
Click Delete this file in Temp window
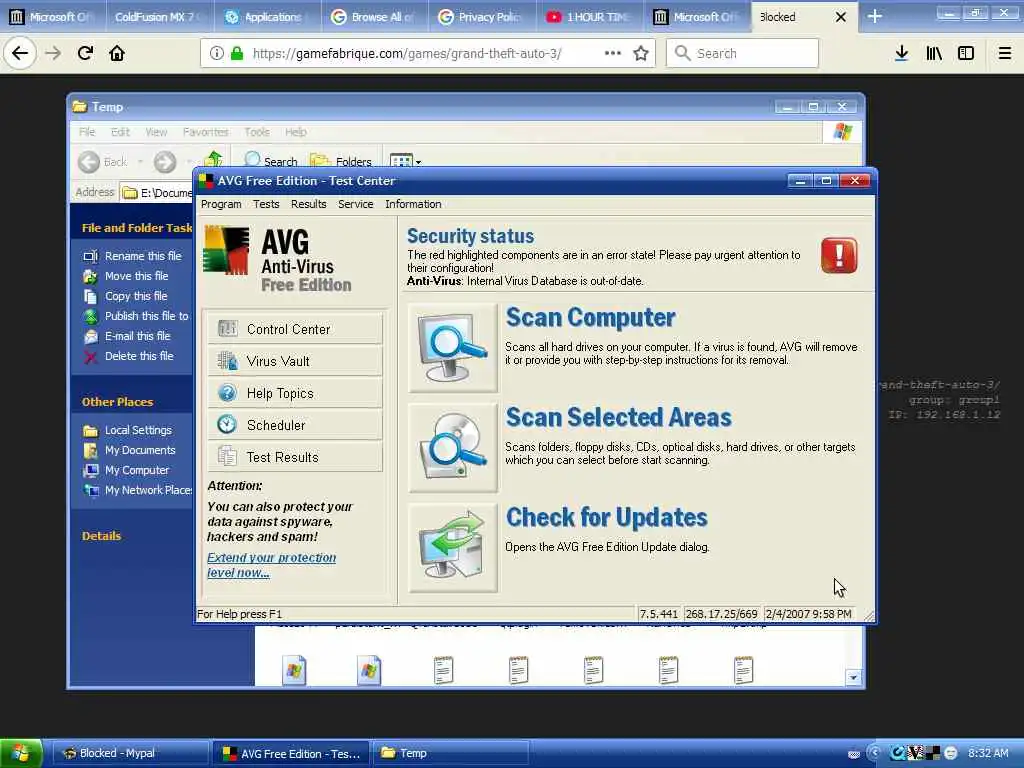point(129,357)
